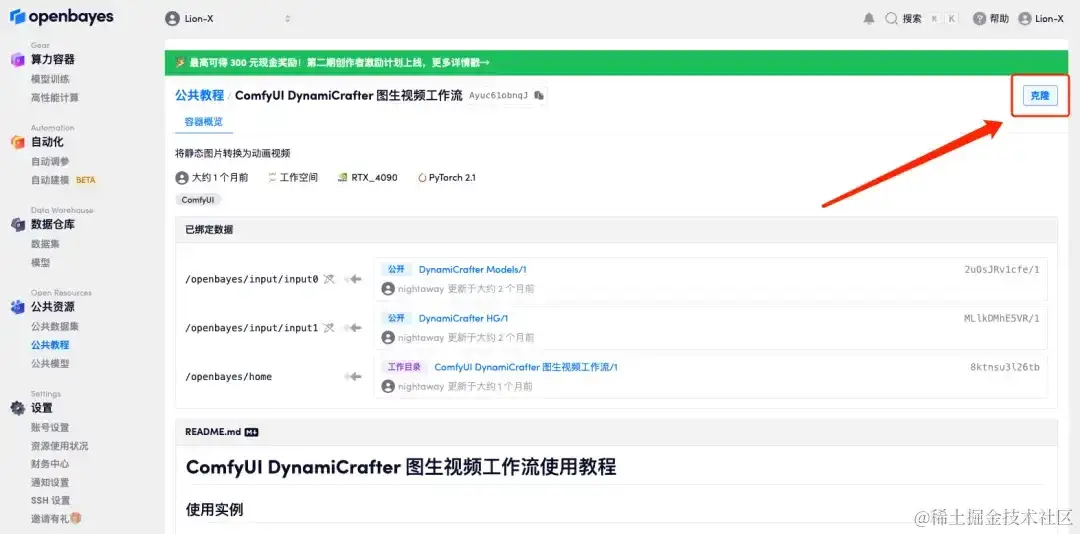
Task: Click the ComfyUI tag
Action: click(x=198, y=200)
